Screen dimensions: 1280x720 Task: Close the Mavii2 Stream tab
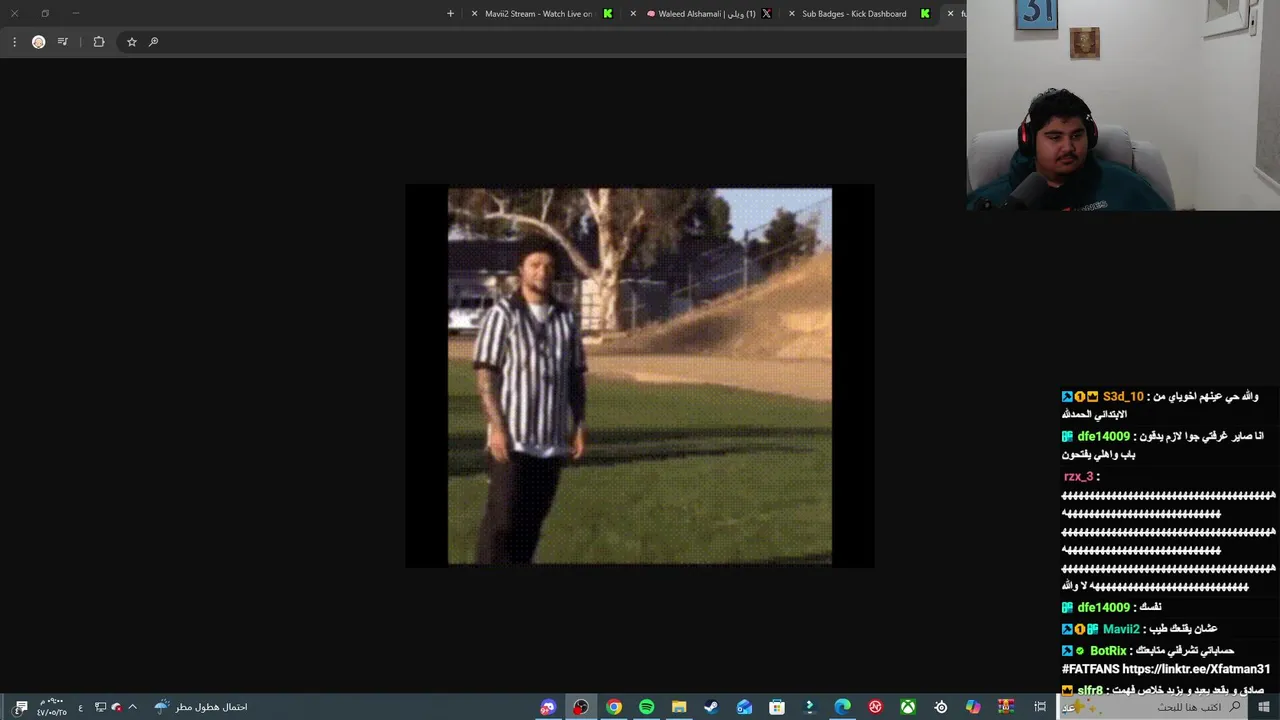[475, 14]
